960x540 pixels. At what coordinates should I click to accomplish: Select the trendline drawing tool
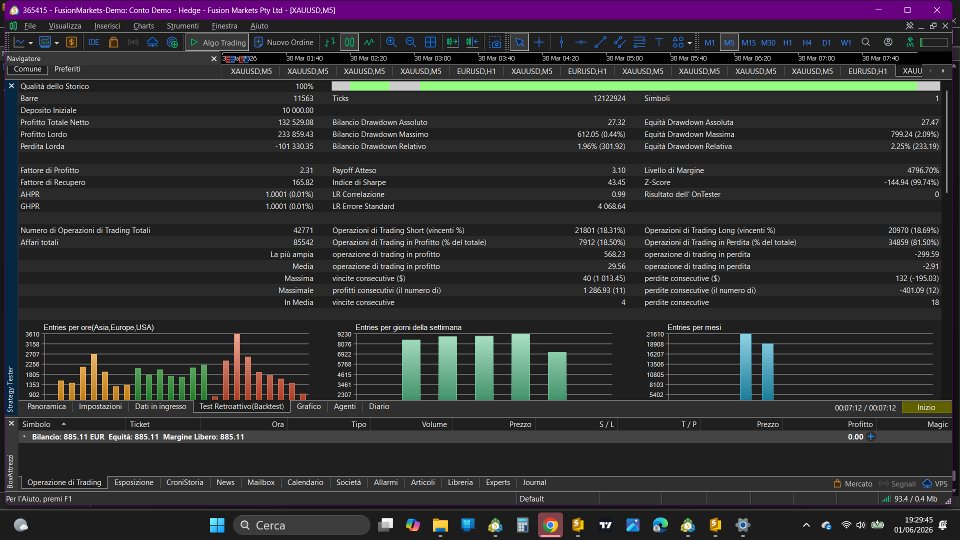(600, 42)
